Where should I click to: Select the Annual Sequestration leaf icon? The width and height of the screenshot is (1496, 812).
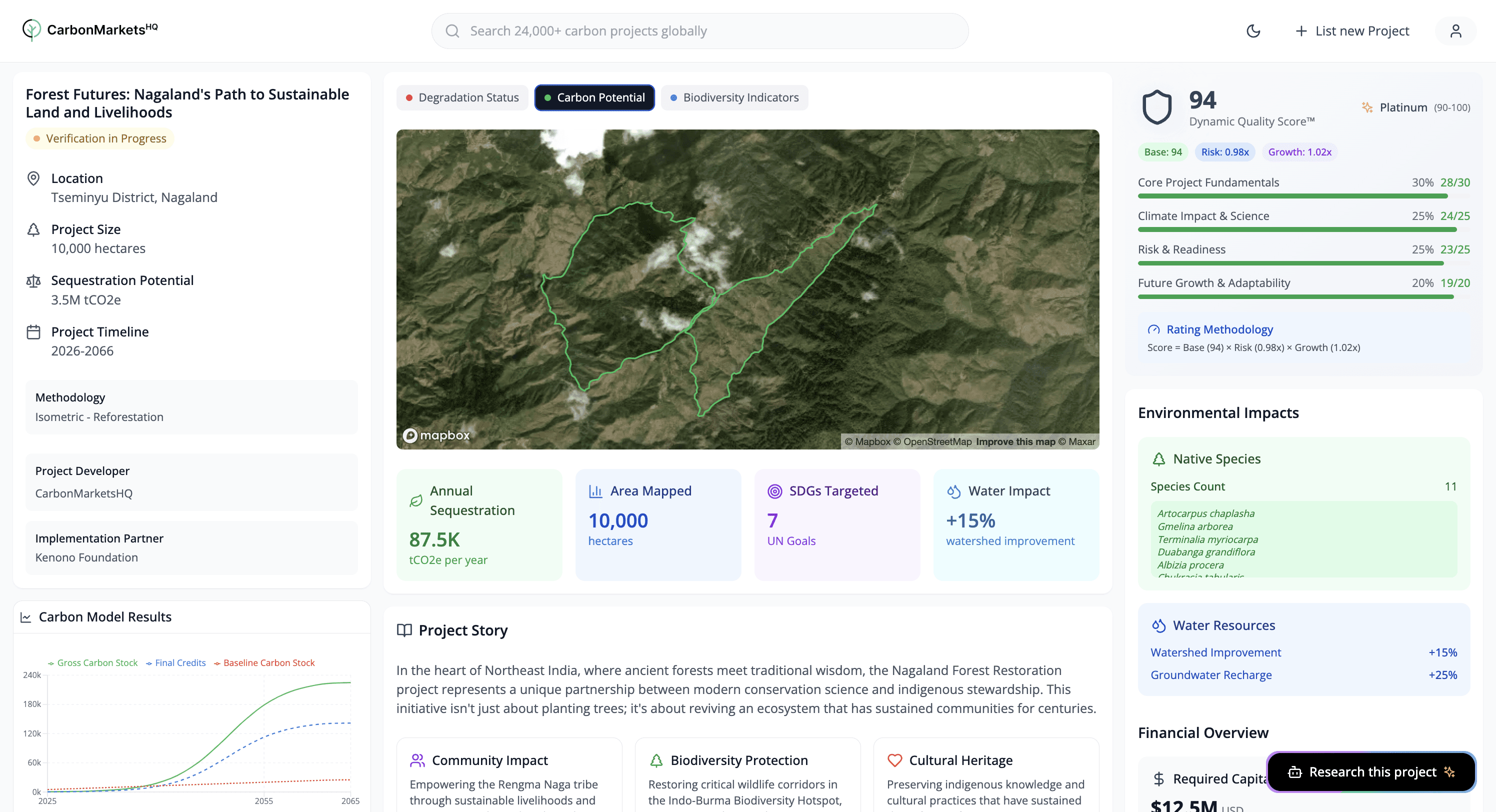(x=416, y=500)
